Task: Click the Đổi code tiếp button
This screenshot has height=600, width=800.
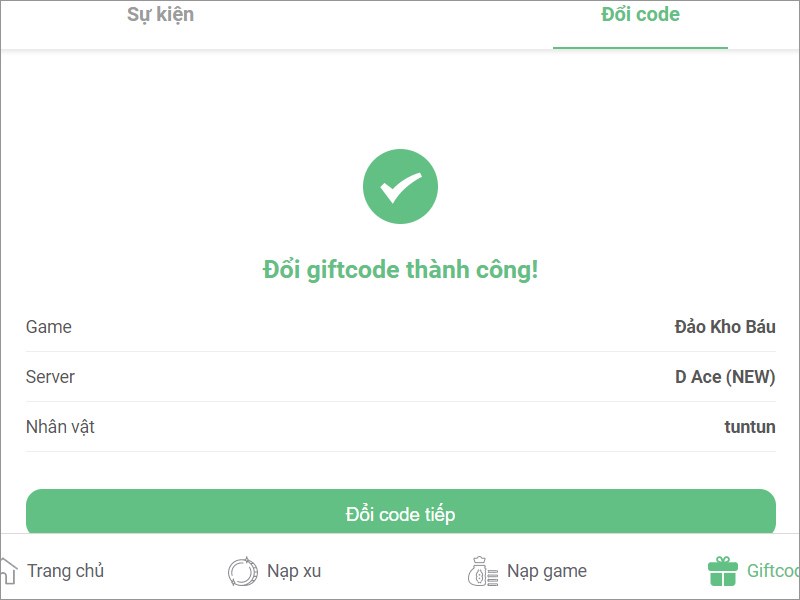Action: [401, 512]
